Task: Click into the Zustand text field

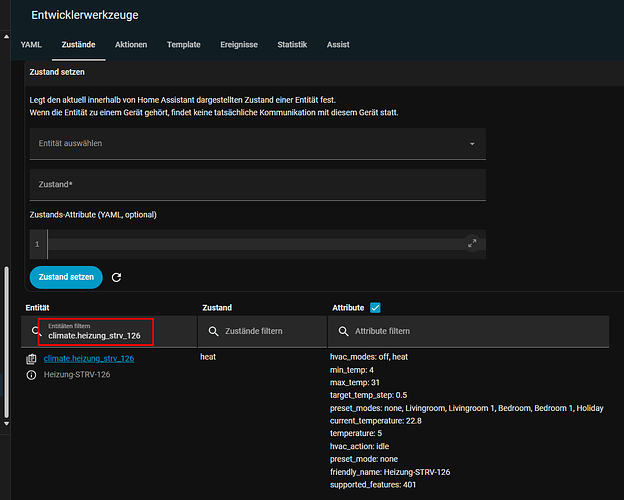Action: coord(257,185)
